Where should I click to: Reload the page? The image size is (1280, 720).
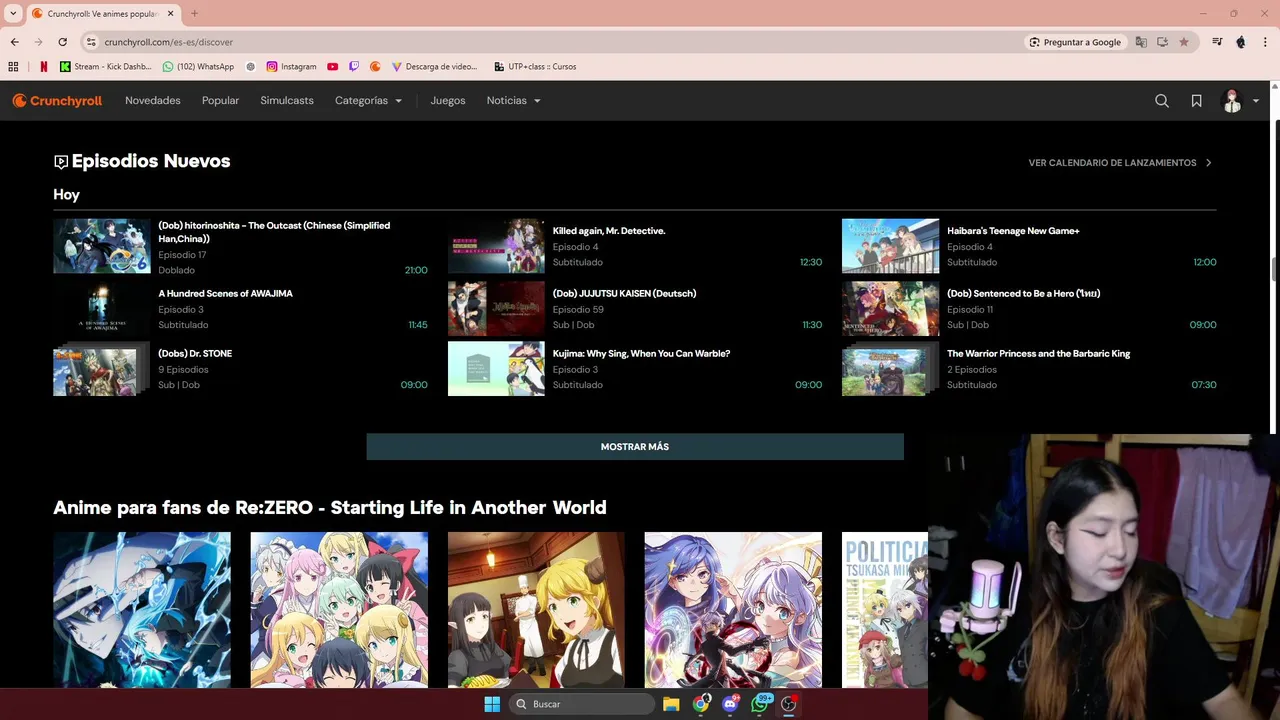62,42
